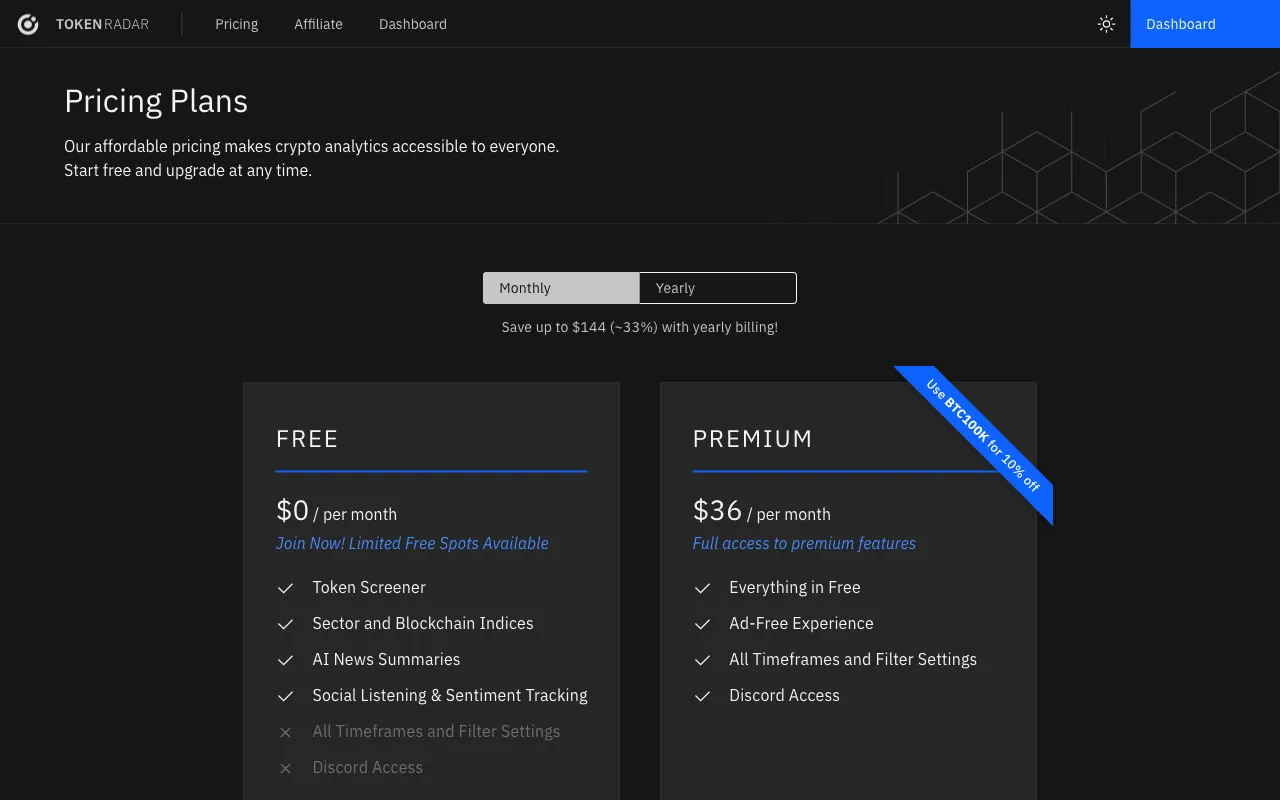Click the $0 per month price
Viewport: 1280px width, 800px height.
click(x=336, y=511)
